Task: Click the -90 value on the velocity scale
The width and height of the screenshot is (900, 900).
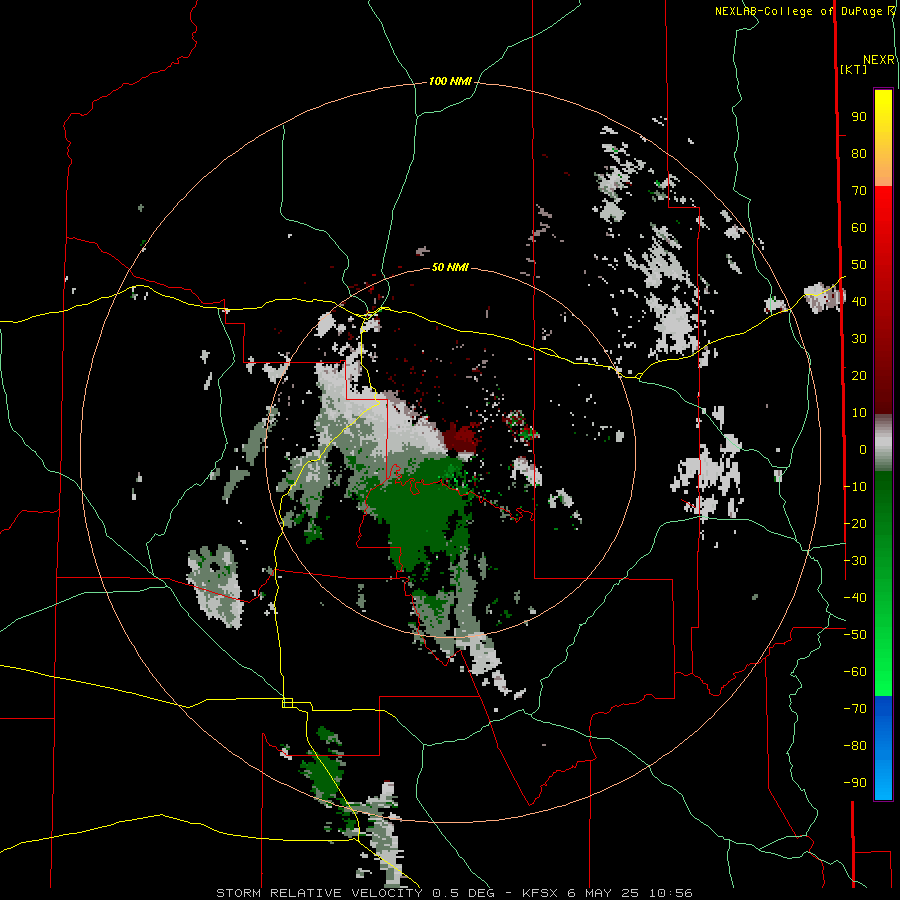Action: coord(855,783)
